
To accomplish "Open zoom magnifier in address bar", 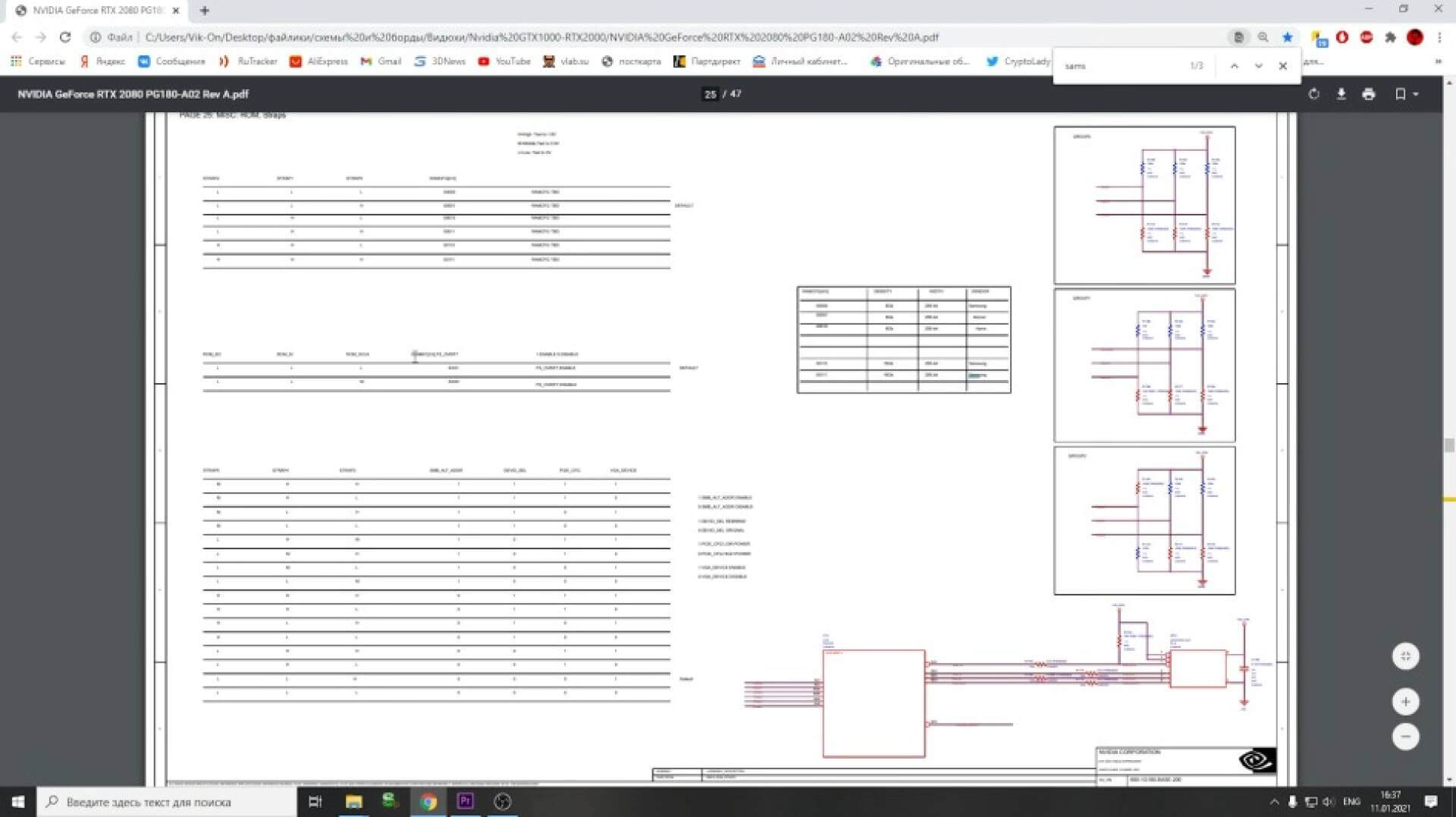I will [1263, 37].
